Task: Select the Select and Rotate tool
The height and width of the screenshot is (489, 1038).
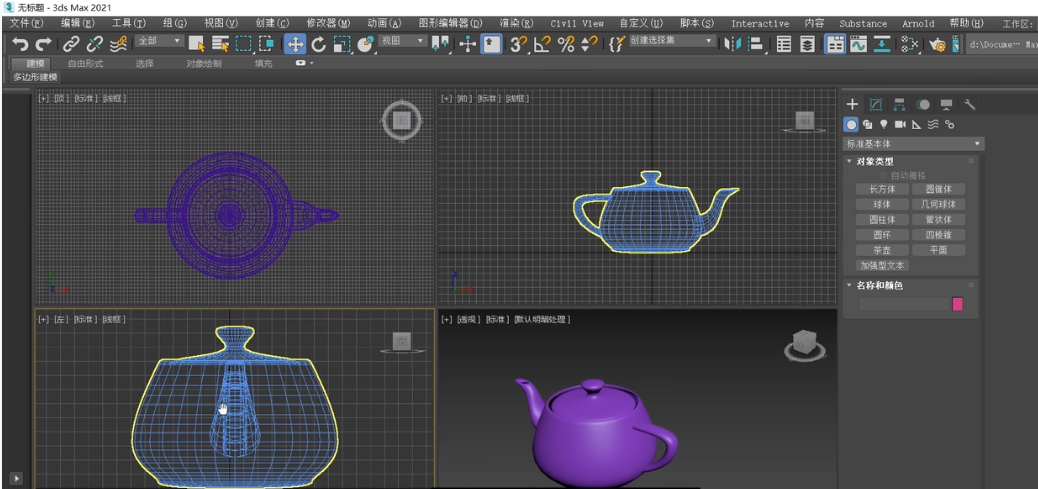Action: (x=318, y=44)
